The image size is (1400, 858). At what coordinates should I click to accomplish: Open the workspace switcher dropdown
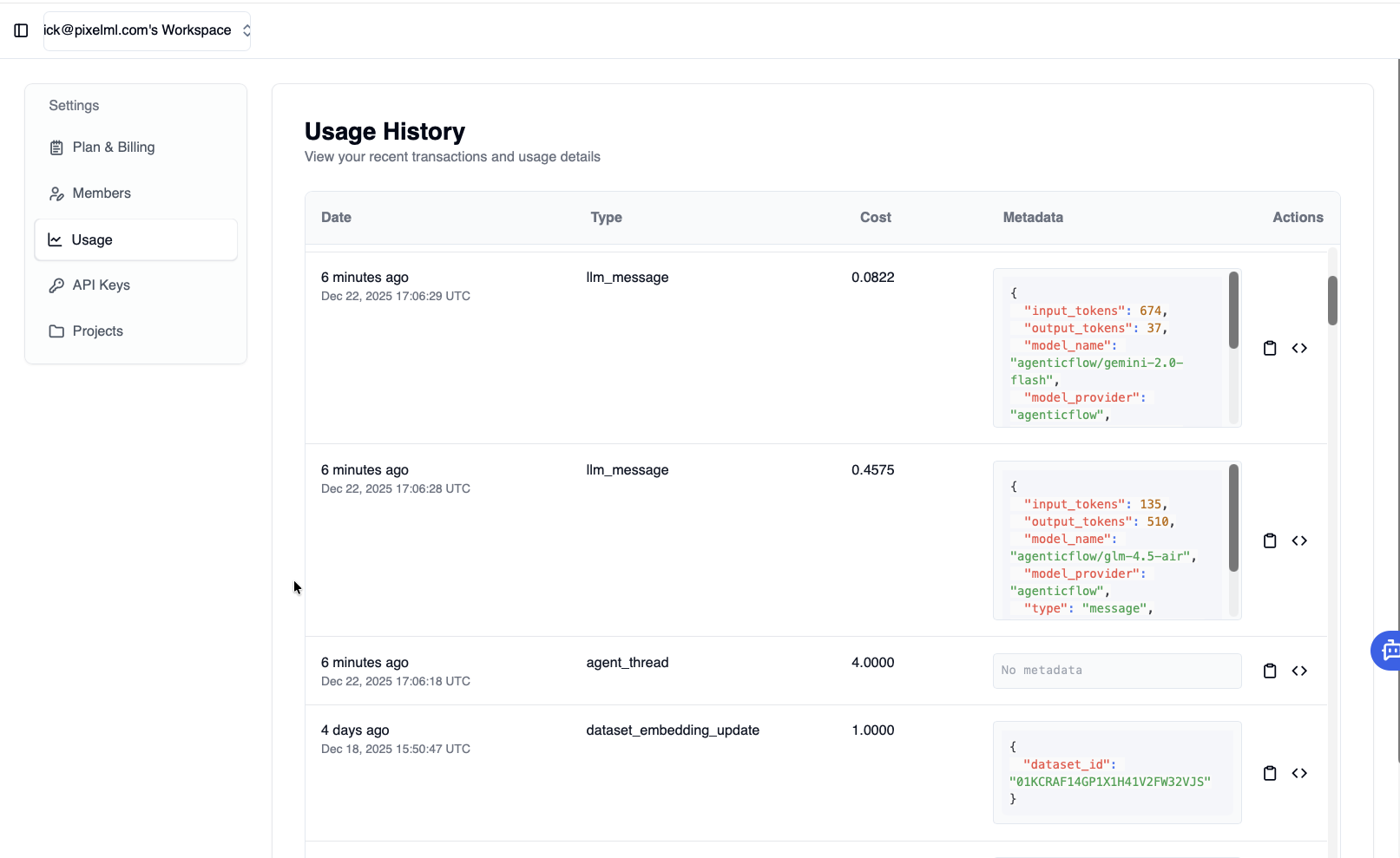coord(147,30)
